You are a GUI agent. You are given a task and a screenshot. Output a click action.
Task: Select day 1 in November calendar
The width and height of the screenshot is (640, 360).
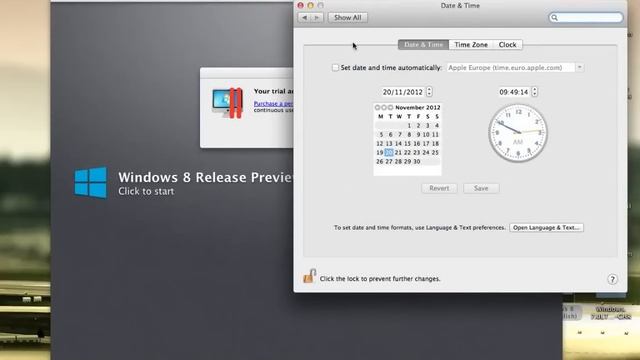pyautogui.click(x=409, y=125)
